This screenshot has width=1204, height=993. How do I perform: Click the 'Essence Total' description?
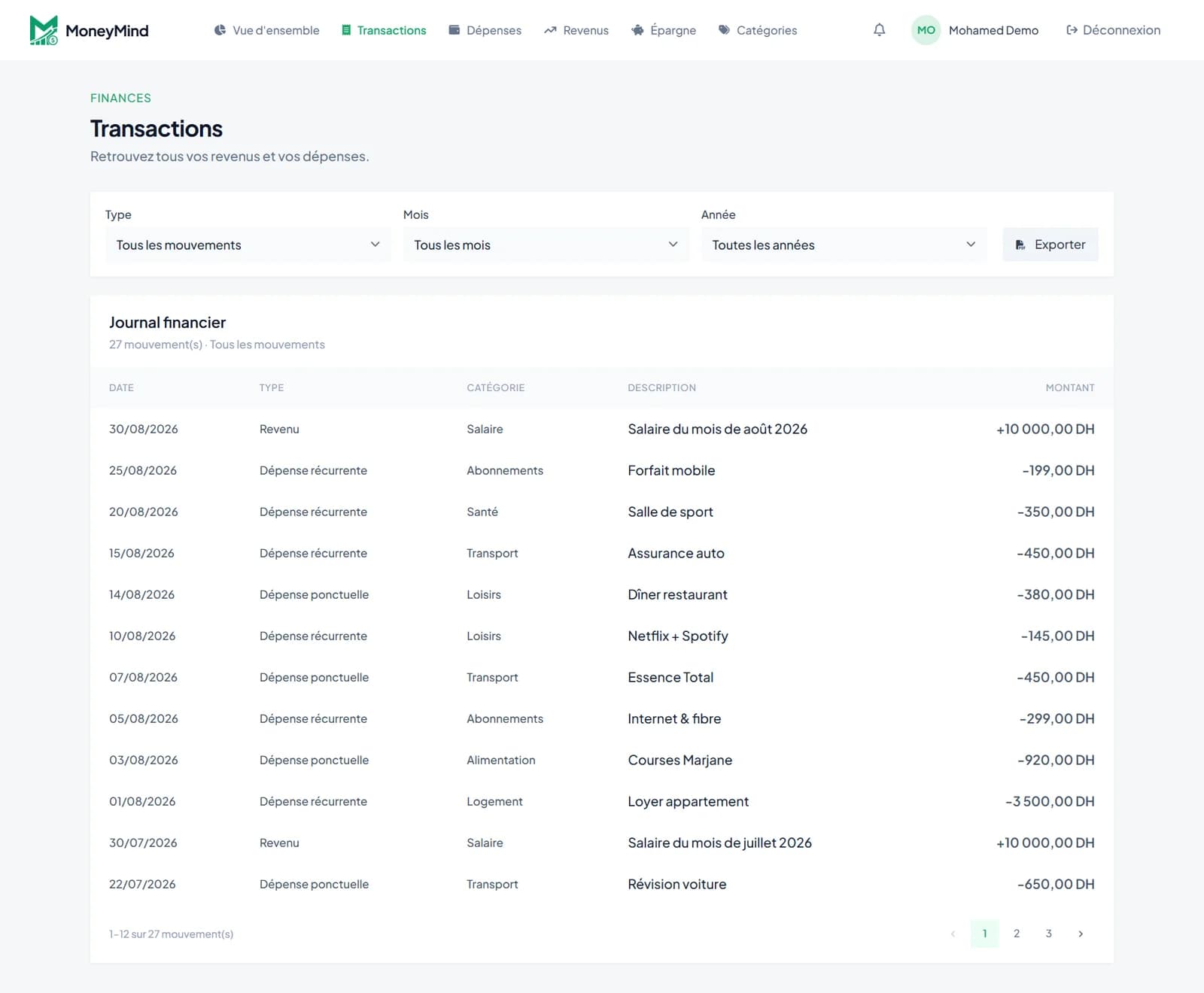pyautogui.click(x=671, y=677)
